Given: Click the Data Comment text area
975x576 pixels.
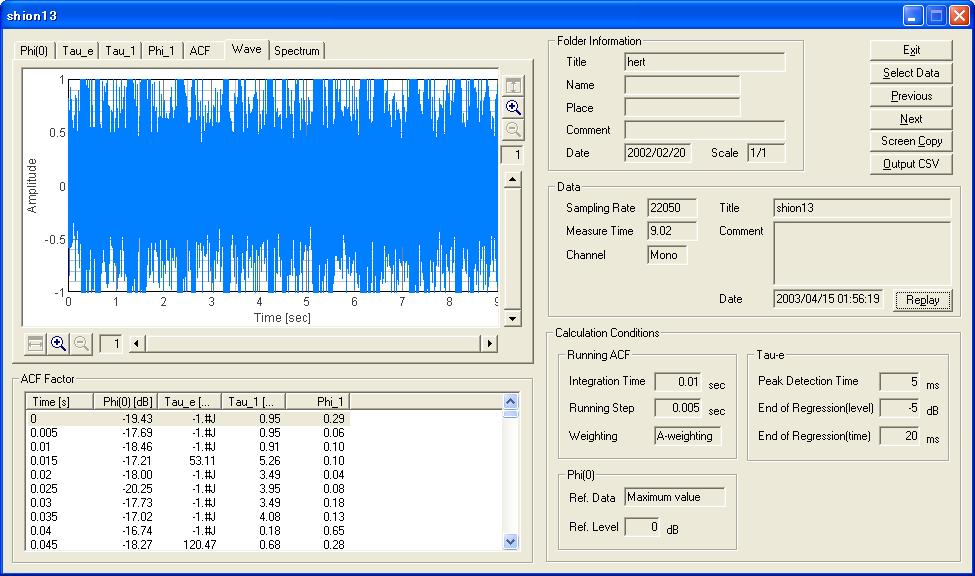Looking at the screenshot, I should point(862,253).
